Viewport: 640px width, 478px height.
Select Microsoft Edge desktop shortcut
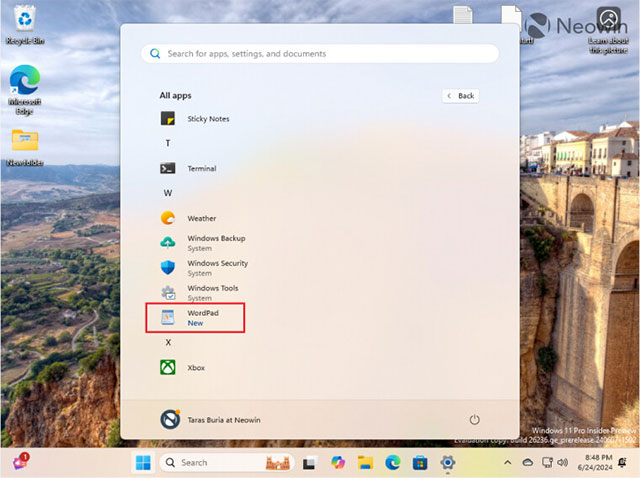[x=25, y=90]
